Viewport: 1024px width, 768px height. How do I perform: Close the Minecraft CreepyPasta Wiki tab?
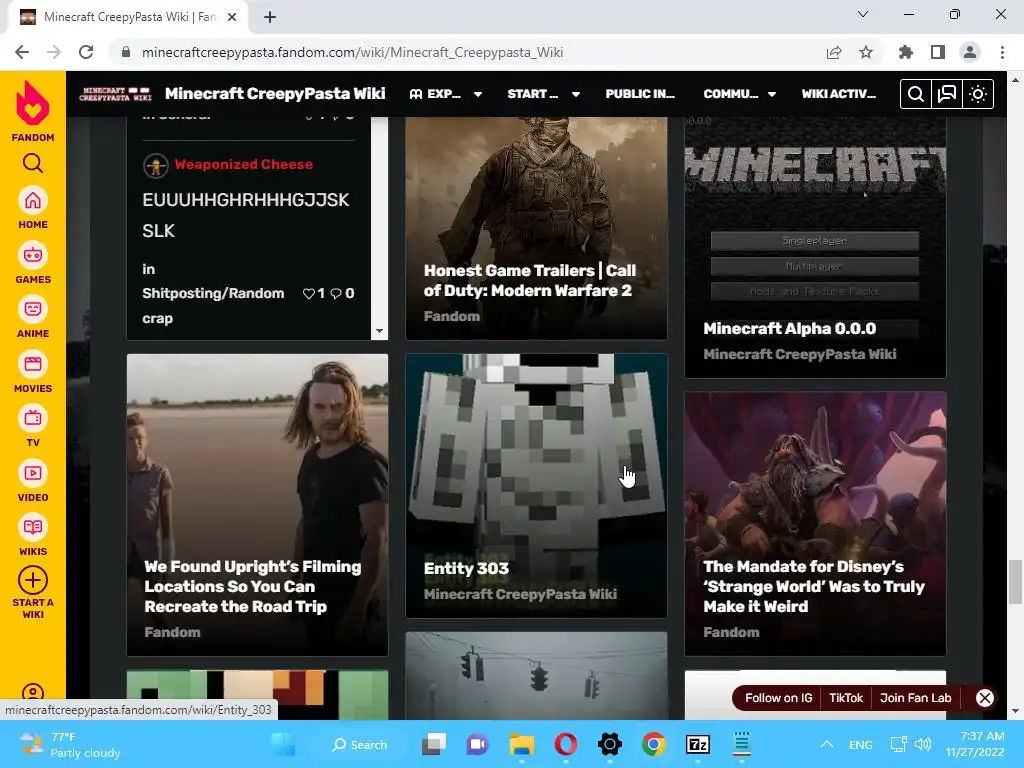pos(232,18)
